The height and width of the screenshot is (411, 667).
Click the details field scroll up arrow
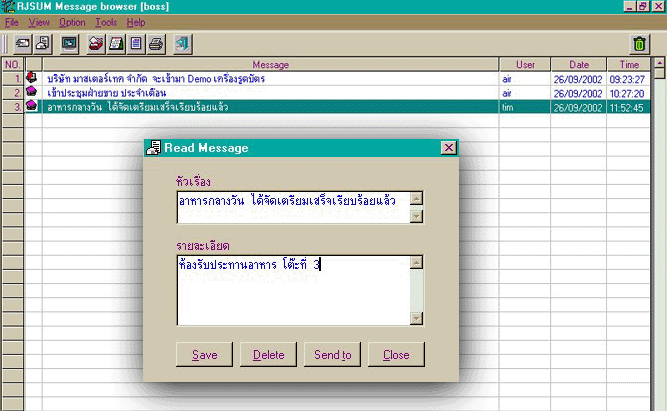[416, 262]
